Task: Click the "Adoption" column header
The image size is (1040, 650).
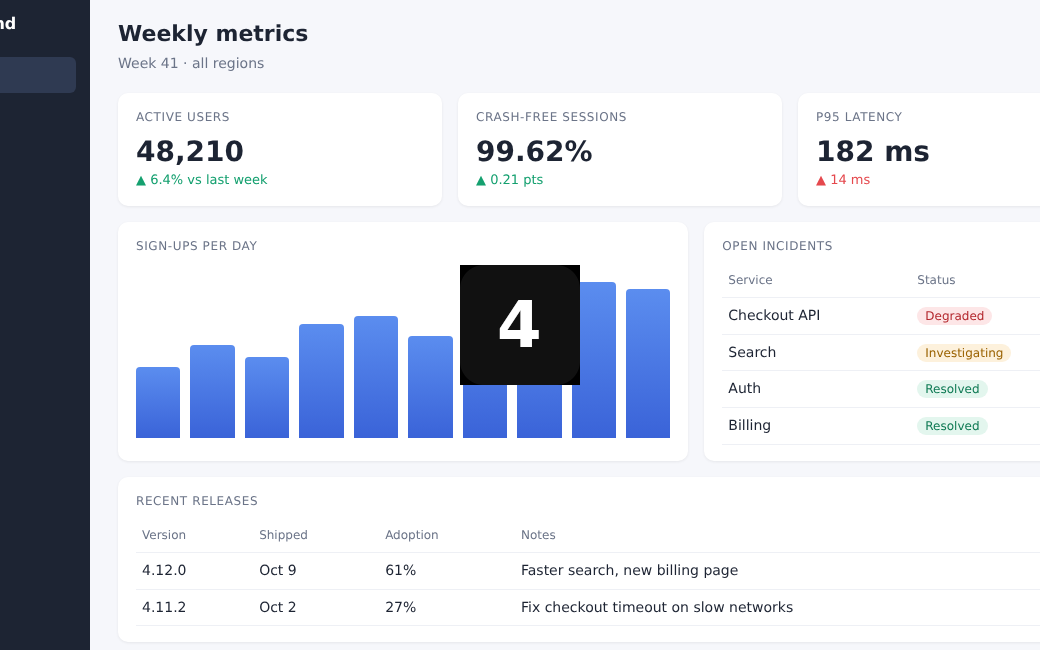Action: (412, 535)
